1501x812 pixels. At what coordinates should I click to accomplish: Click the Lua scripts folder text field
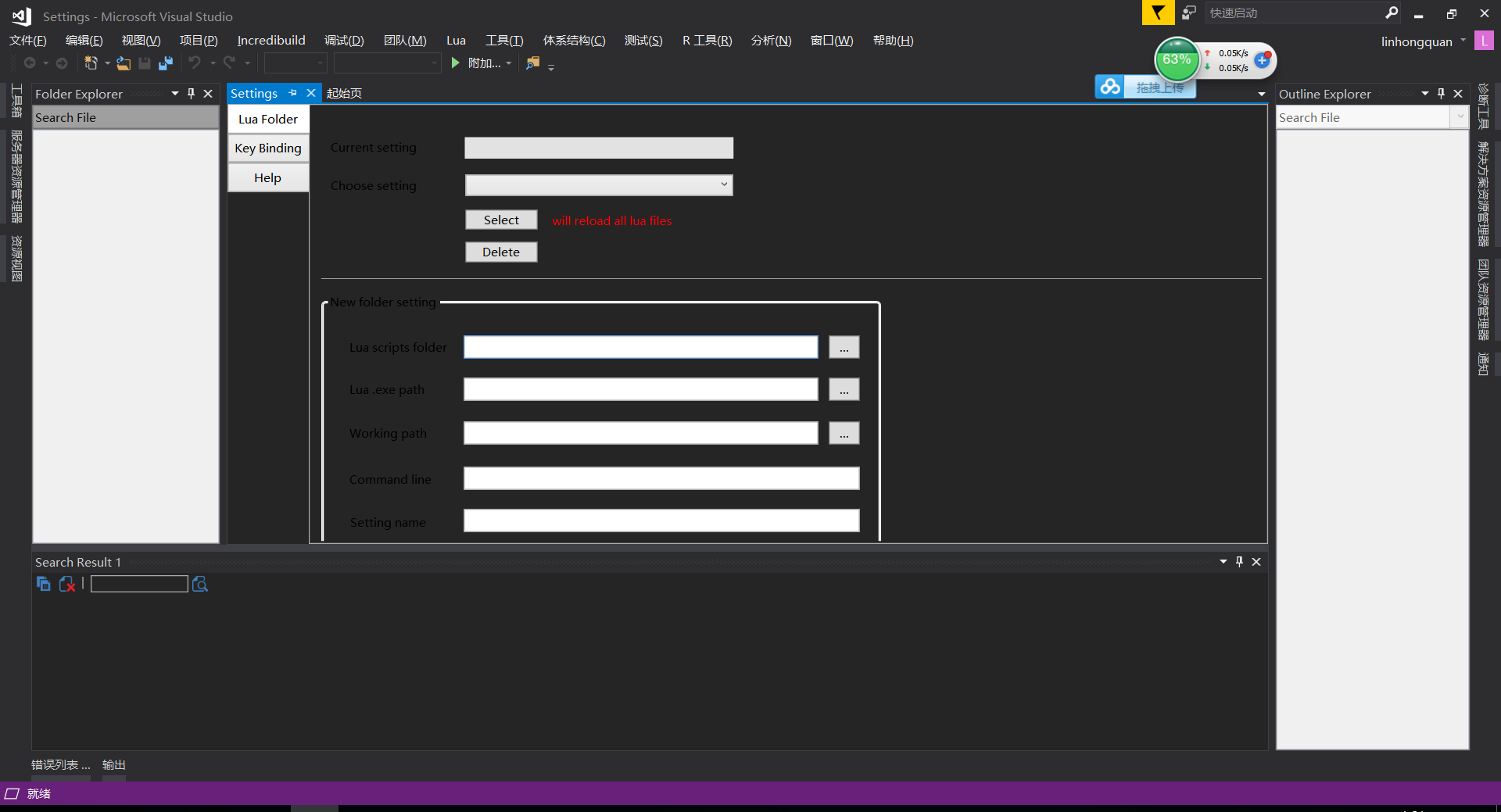[641, 348]
